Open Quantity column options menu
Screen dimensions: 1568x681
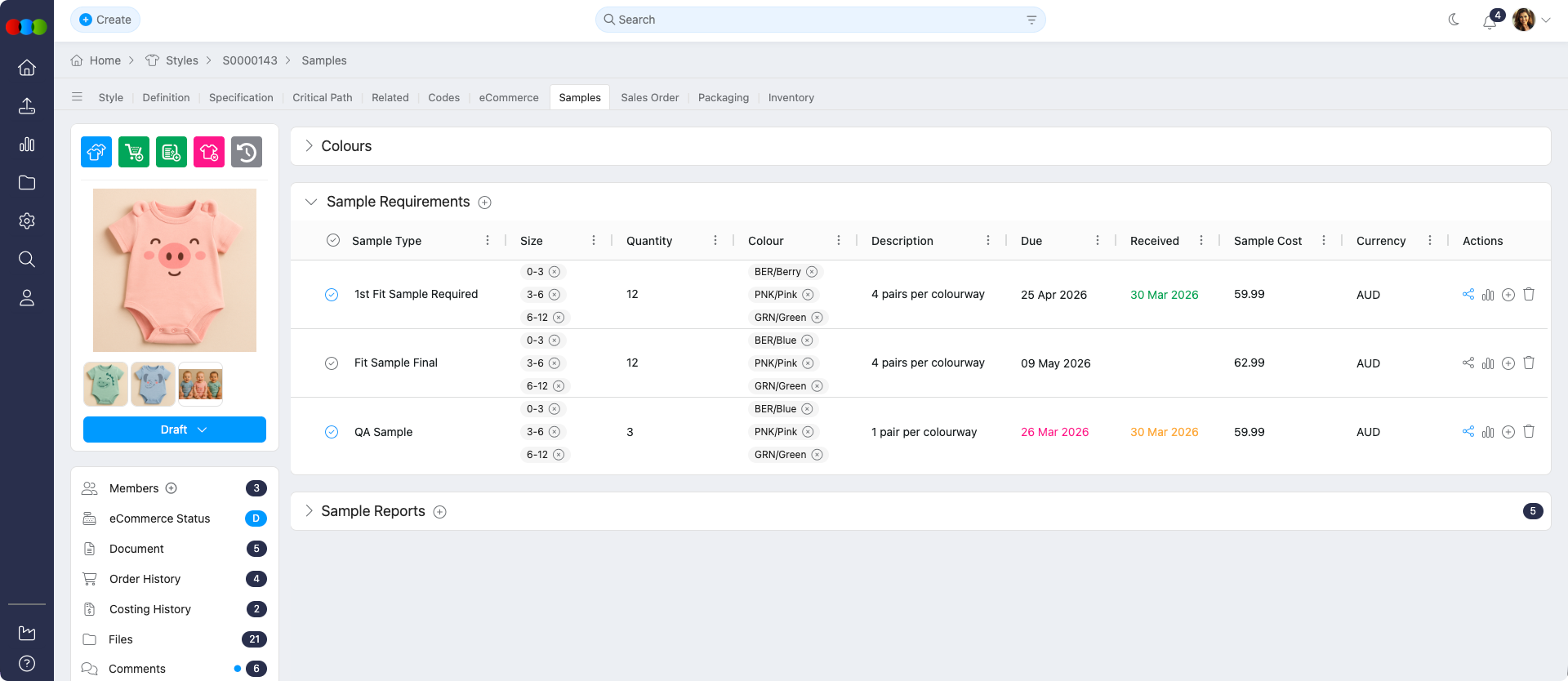coord(715,240)
